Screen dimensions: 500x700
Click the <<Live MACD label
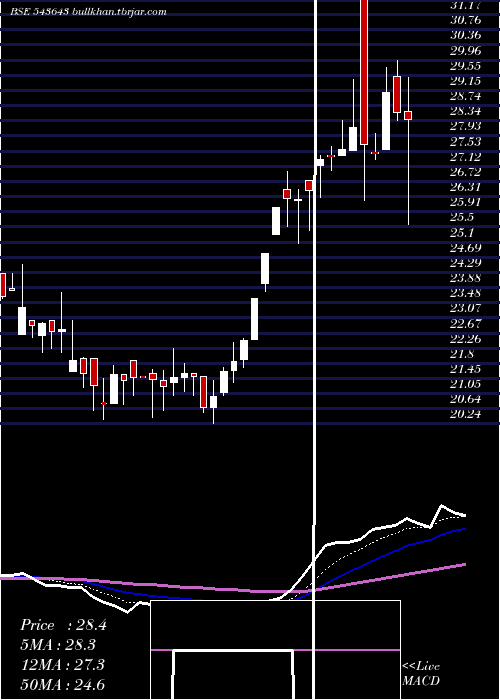421,673
